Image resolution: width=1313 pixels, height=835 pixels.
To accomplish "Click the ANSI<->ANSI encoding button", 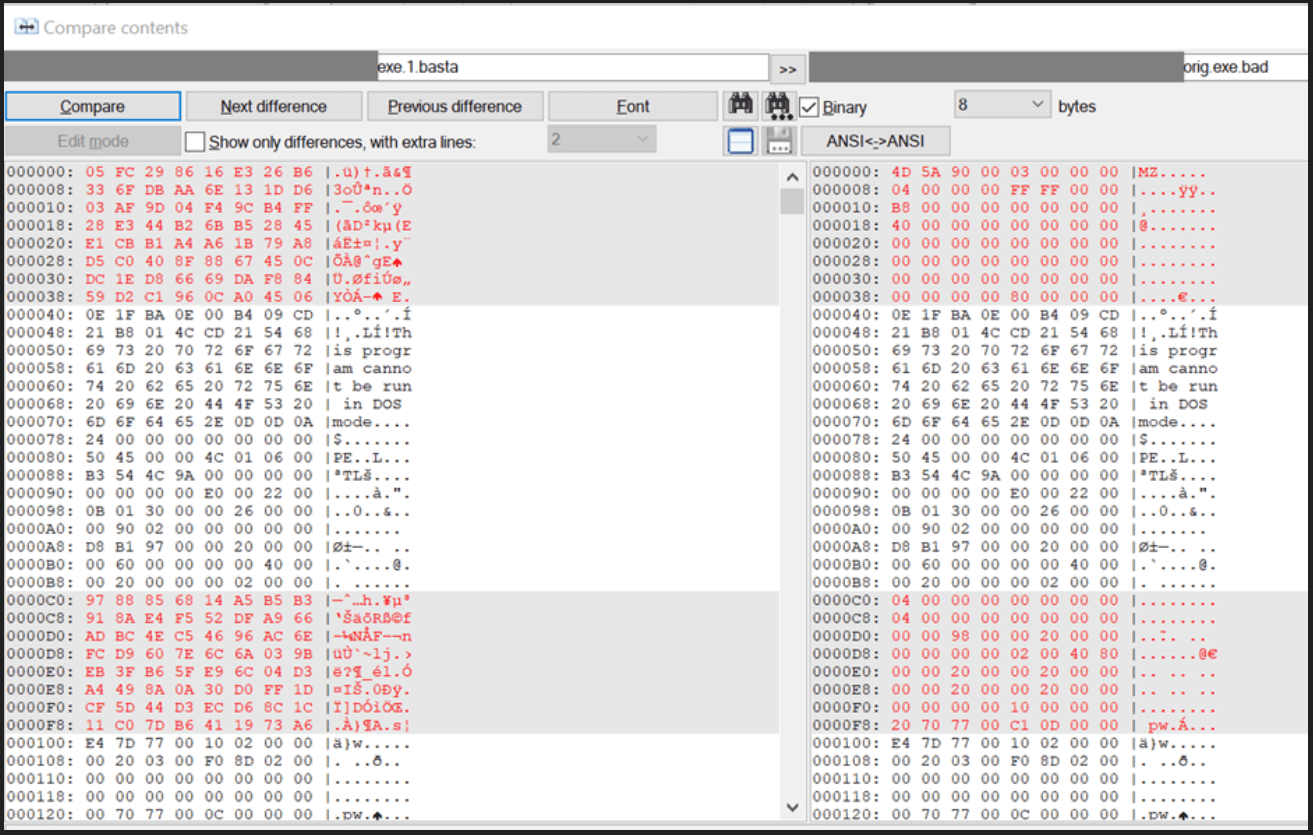I will pos(876,141).
